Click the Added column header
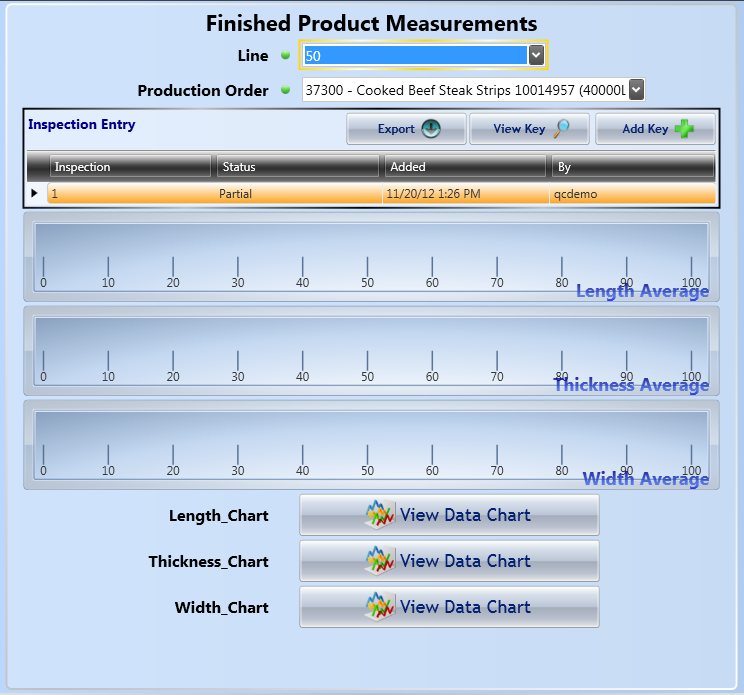Image resolution: width=744 pixels, height=695 pixels. (465, 167)
